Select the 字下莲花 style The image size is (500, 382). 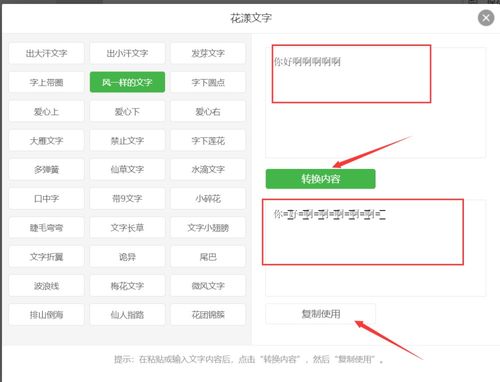[x=208, y=140]
